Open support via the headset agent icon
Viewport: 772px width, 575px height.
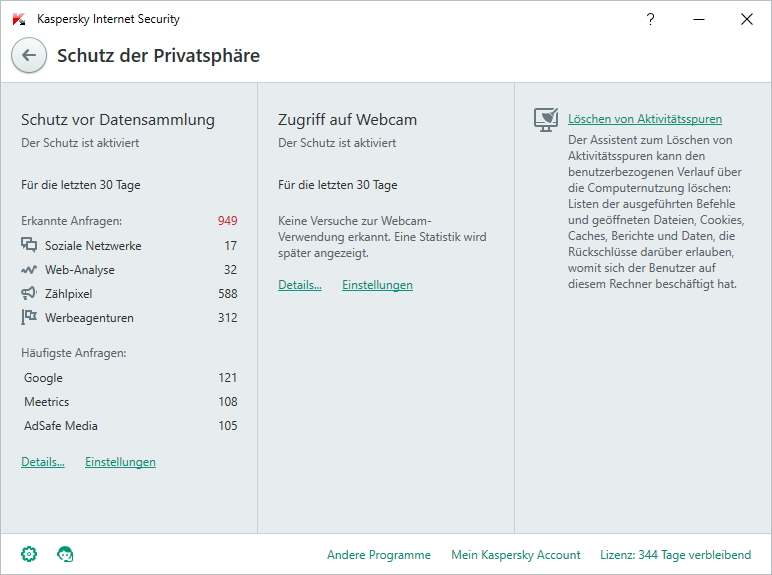pyautogui.click(x=65, y=554)
